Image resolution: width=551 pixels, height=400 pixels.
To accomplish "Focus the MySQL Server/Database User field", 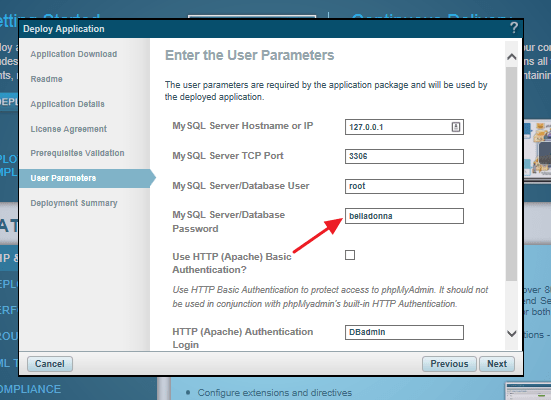I will [404, 186].
